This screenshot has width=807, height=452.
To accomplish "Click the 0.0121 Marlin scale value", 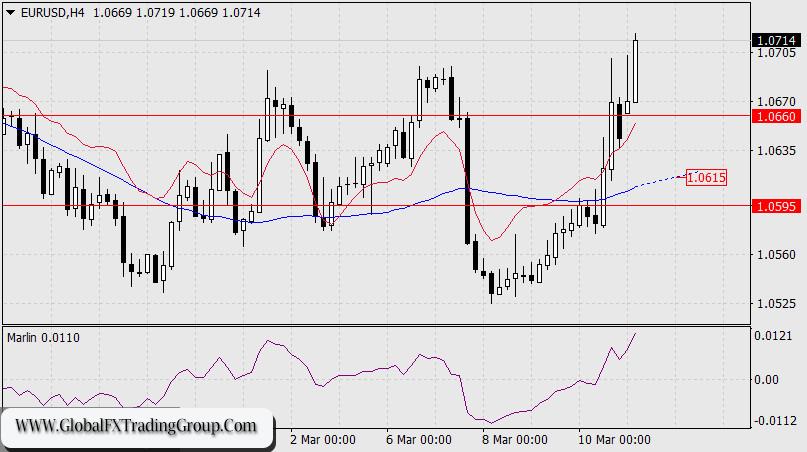I will click(773, 336).
